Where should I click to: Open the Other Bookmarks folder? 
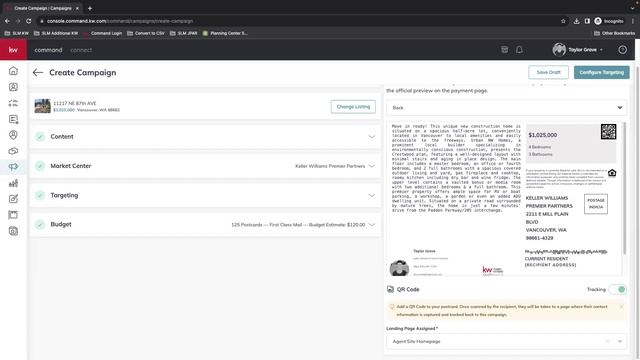coord(614,33)
